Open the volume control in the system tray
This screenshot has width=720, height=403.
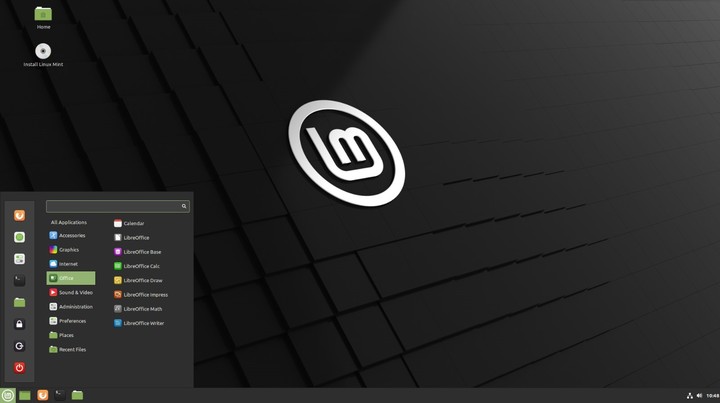point(700,396)
